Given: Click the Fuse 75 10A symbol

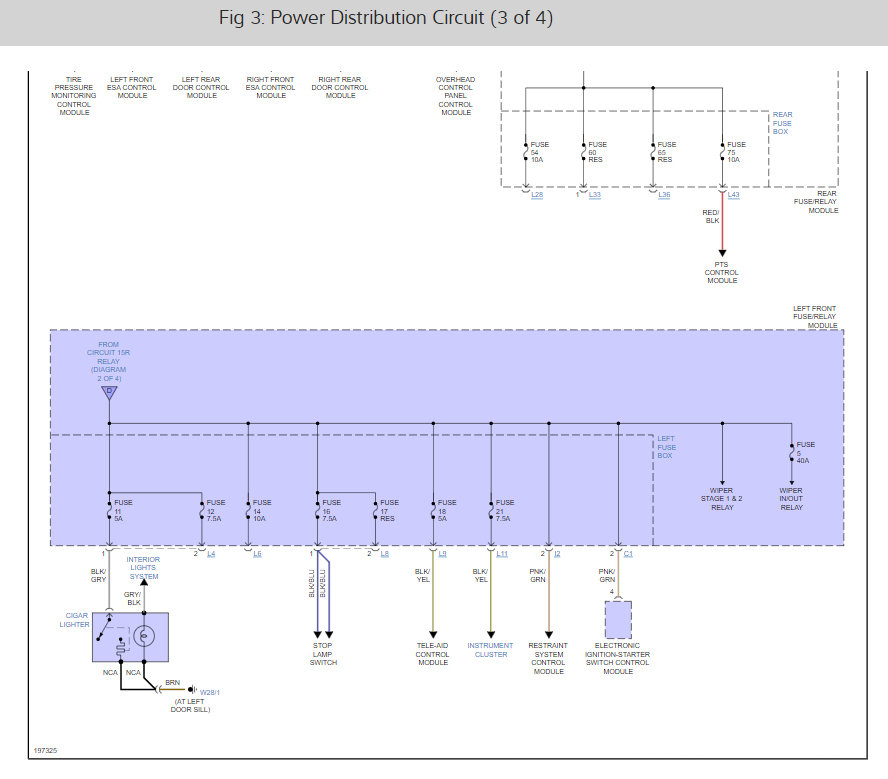Looking at the screenshot, I should pos(722,152).
